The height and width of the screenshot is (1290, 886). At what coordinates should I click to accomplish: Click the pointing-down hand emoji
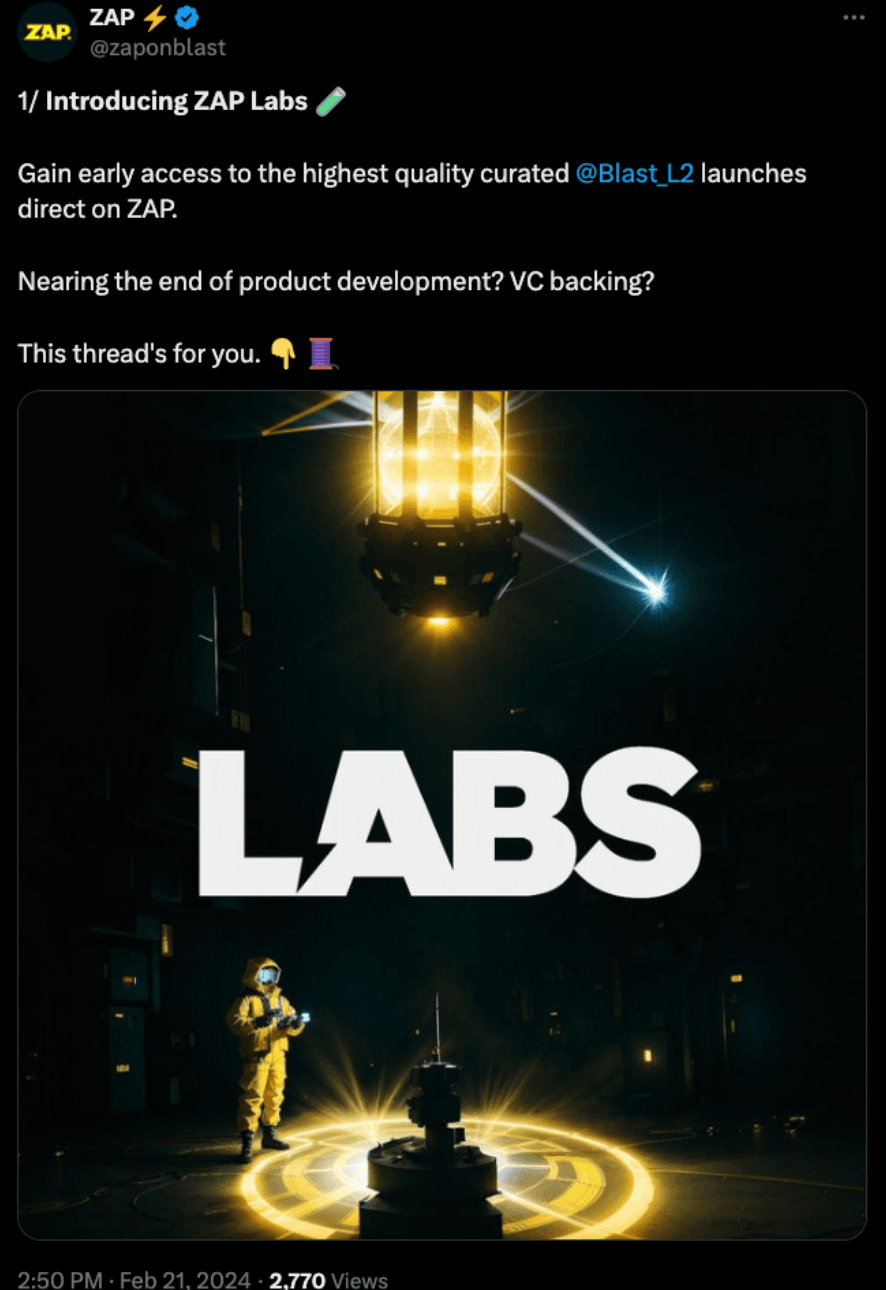(283, 354)
